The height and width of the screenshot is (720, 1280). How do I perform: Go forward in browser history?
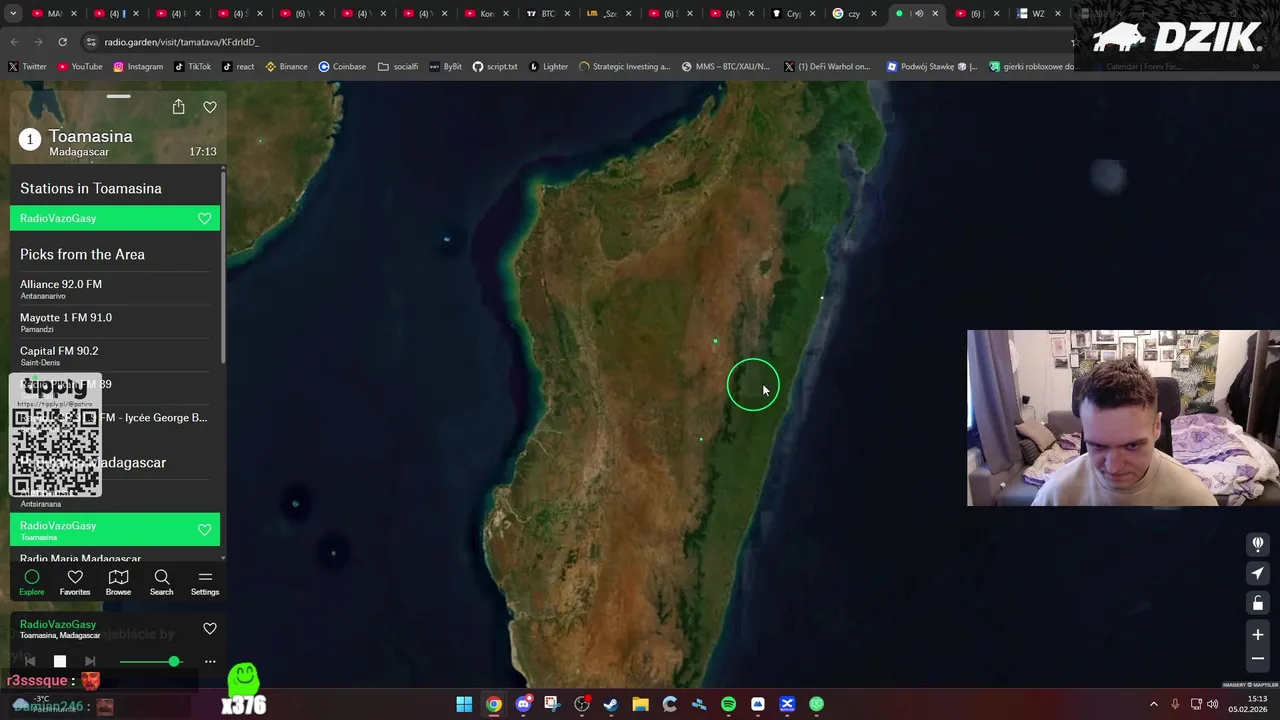38,42
